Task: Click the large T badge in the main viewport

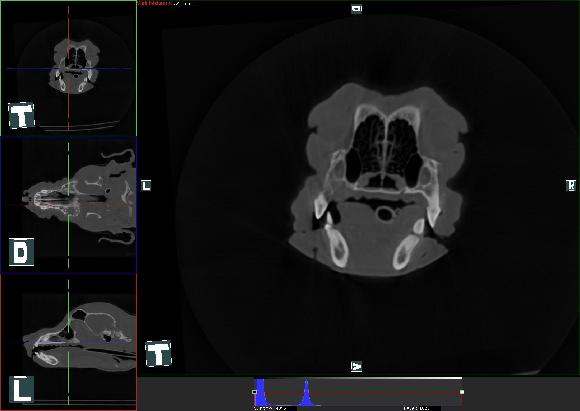Action: [158, 354]
